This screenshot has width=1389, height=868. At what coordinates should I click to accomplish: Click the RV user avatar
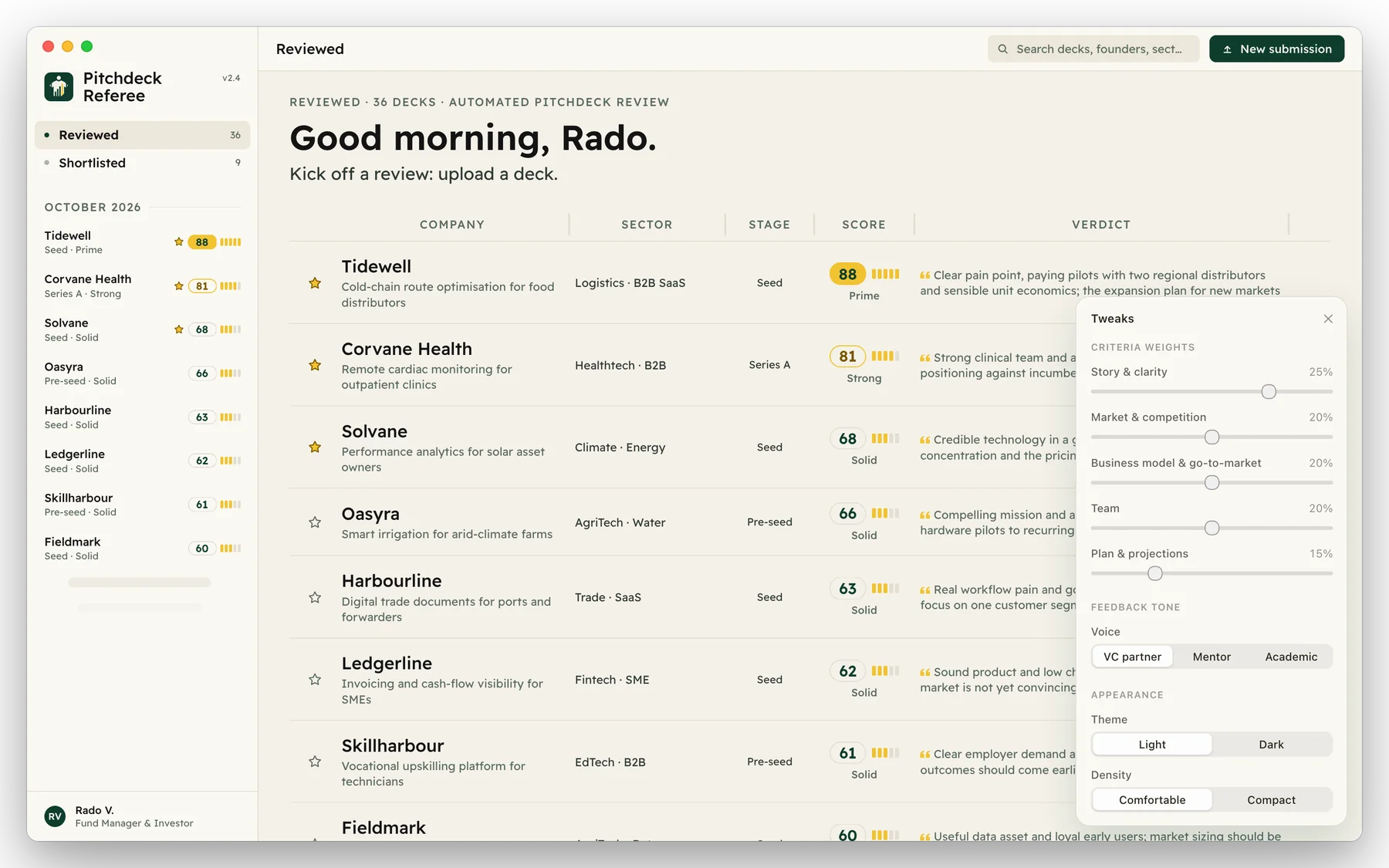click(55, 816)
